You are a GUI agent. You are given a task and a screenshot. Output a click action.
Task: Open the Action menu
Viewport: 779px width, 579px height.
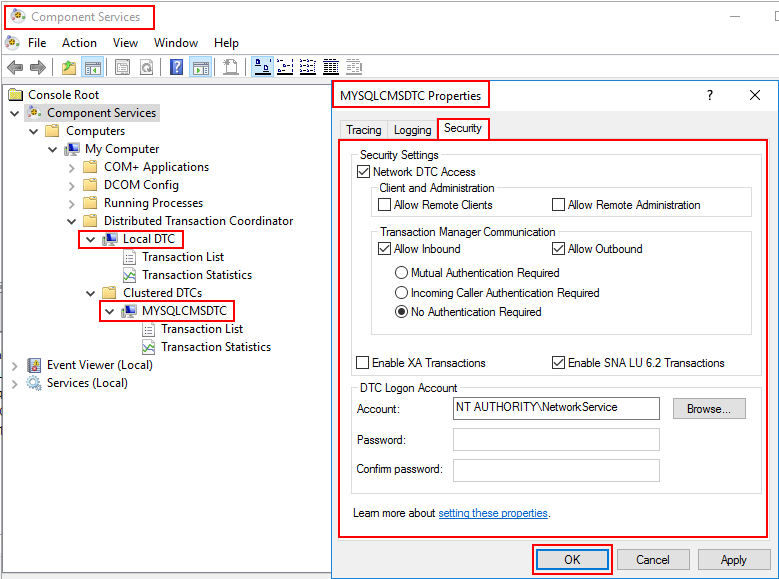pos(79,43)
